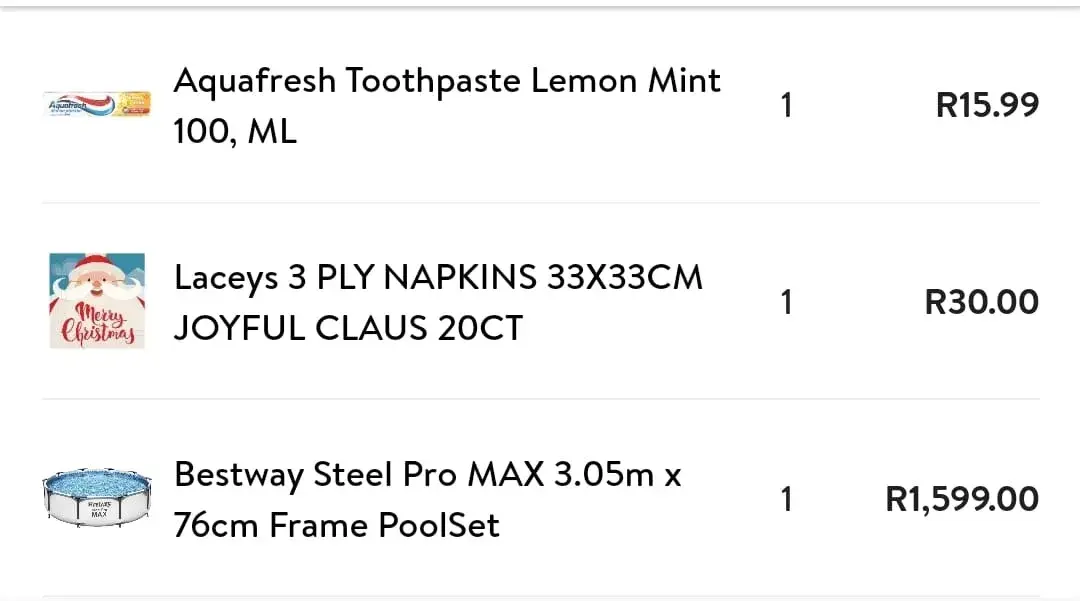The width and height of the screenshot is (1080, 601).
Task: Select the 'Toothpaste Lemon Mint' text
Action: click(533, 81)
